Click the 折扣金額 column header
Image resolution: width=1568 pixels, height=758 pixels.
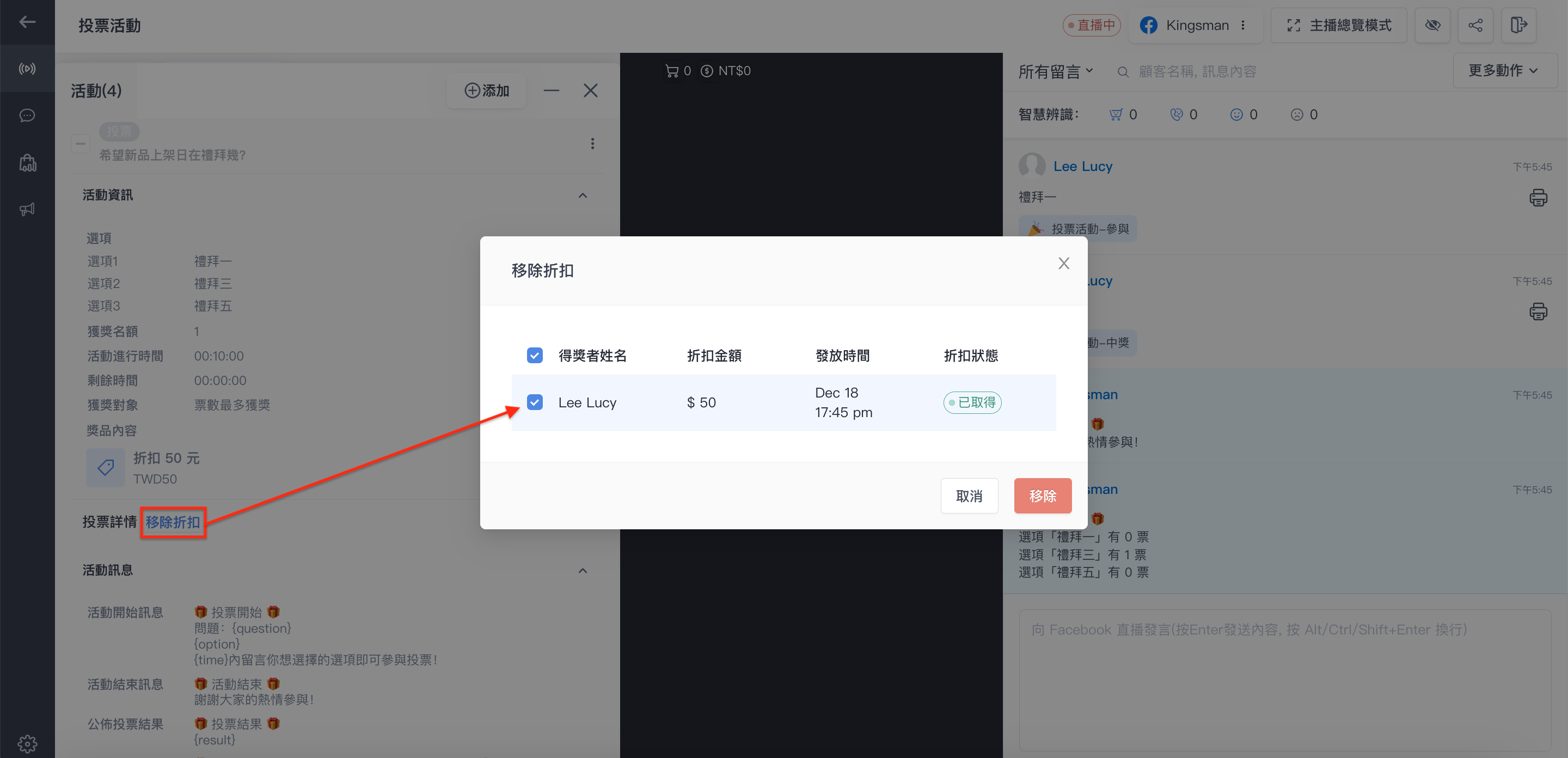[x=714, y=356]
